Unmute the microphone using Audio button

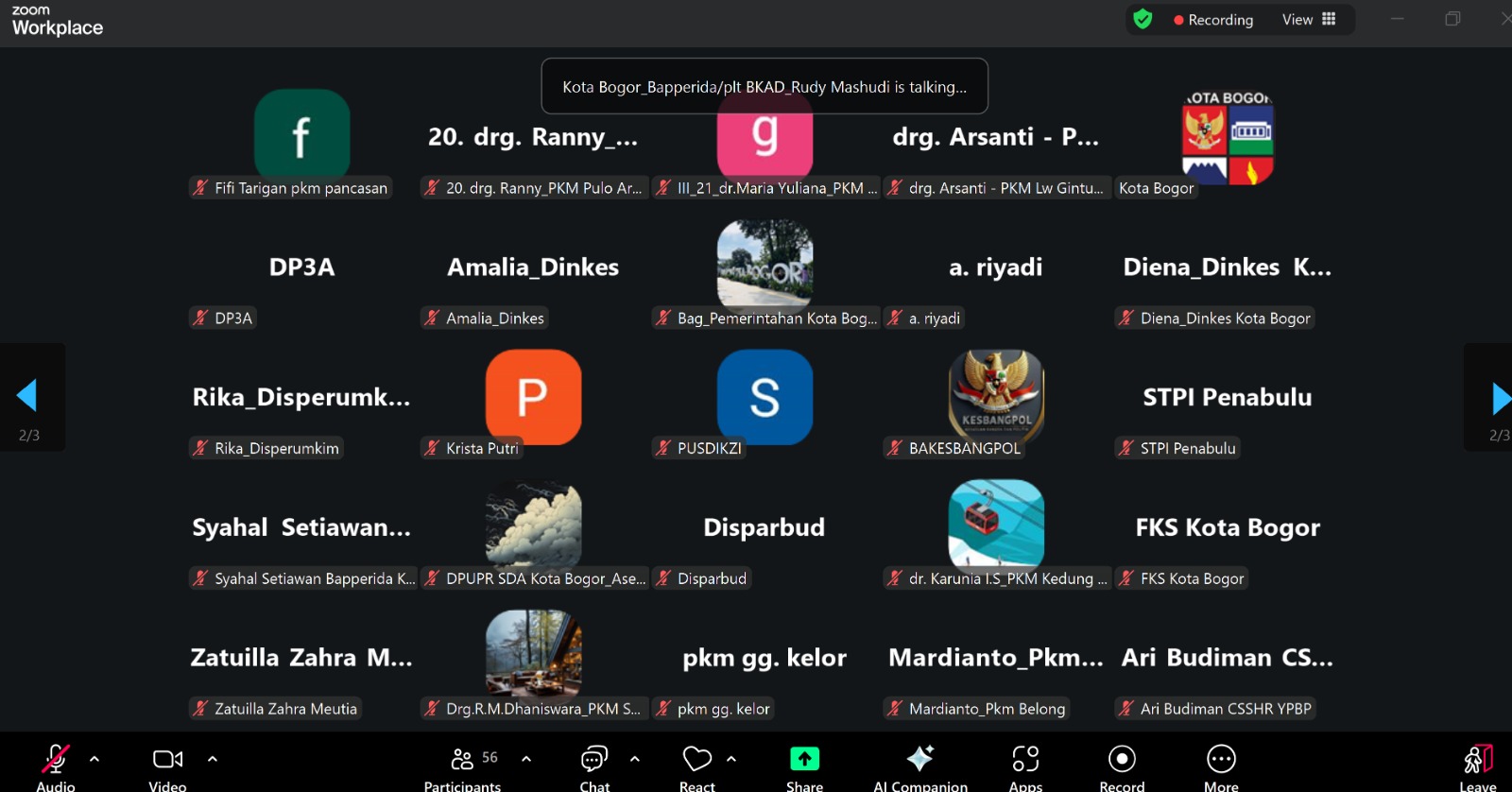(55, 760)
